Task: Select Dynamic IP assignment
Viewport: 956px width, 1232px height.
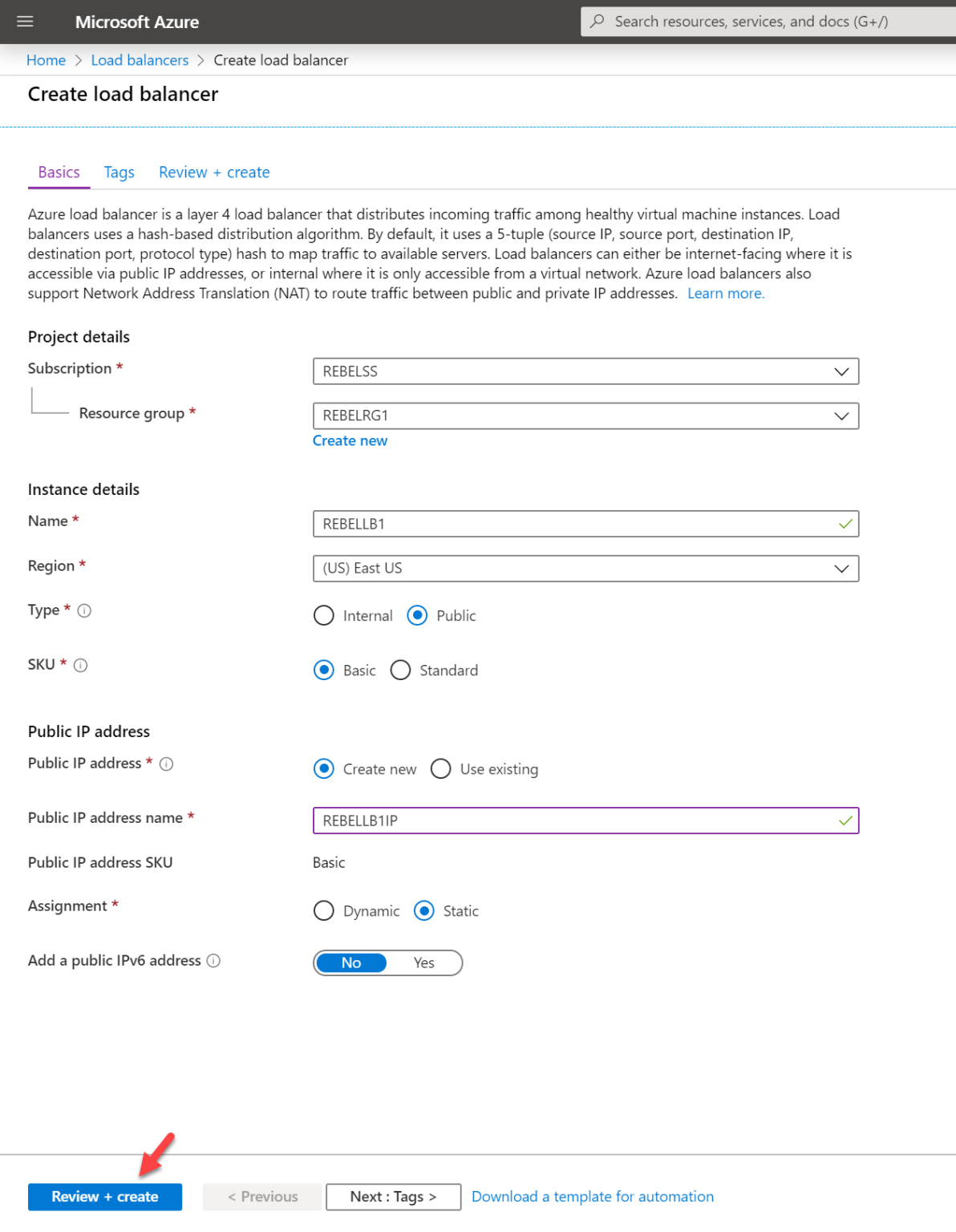Action: click(x=323, y=910)
